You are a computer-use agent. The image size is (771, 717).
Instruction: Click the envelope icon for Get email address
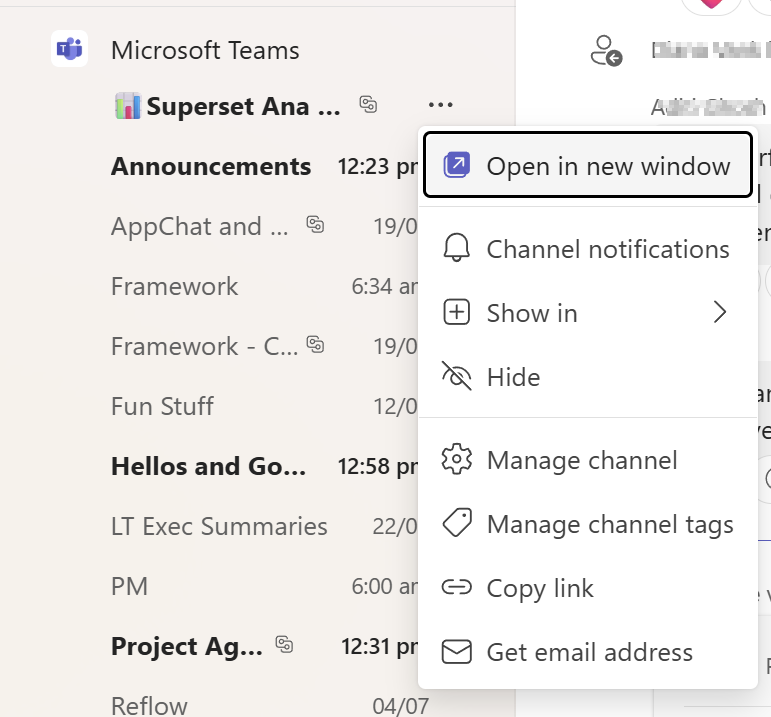coord(457,652)
